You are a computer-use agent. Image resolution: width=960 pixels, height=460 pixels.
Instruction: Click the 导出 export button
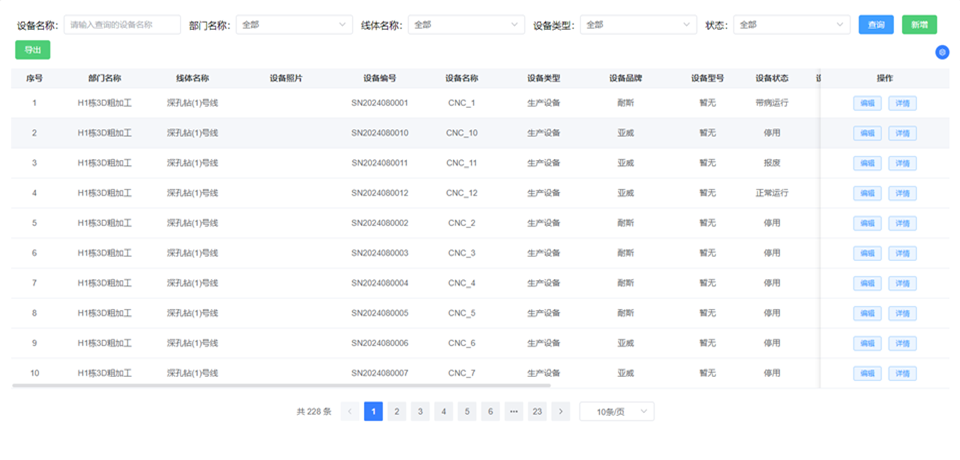tap(32, 50)
